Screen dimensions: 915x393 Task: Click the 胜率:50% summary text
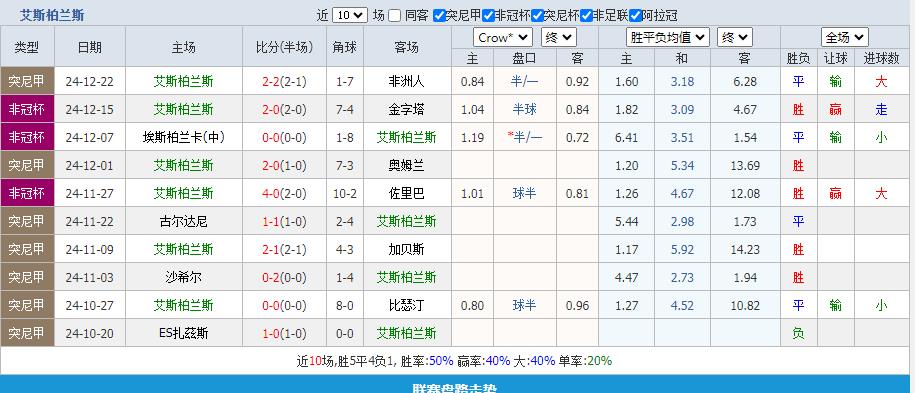[427, 361]
